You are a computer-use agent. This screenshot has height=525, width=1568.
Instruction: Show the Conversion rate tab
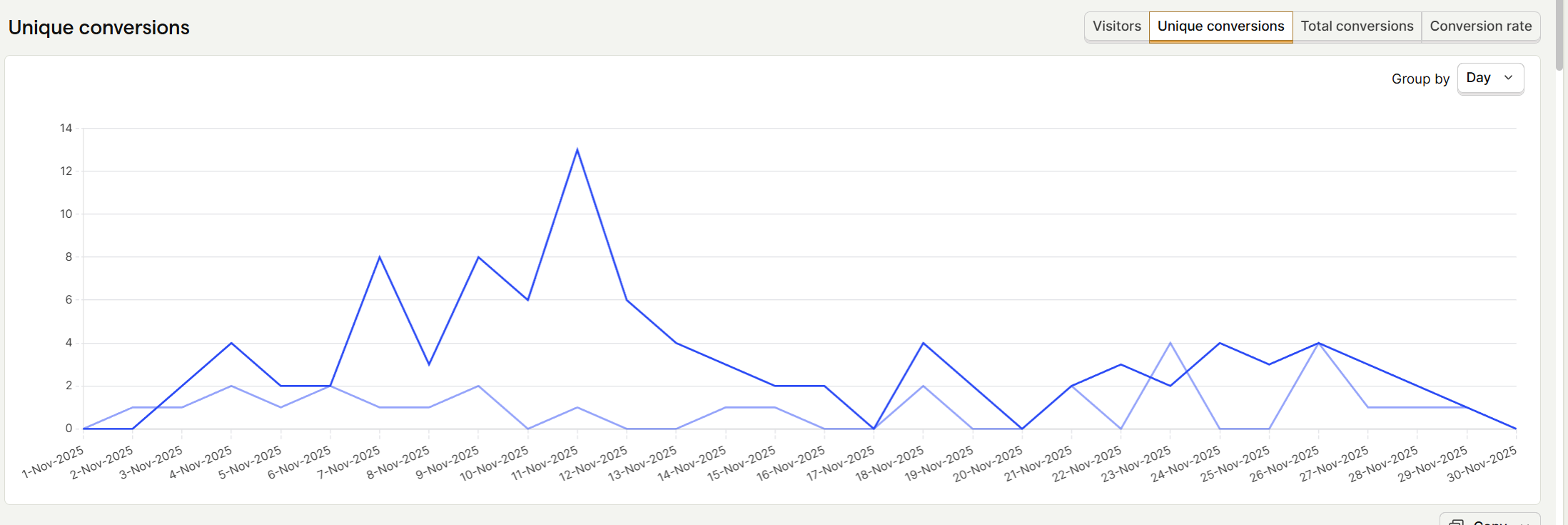(x=1480, y=26)
